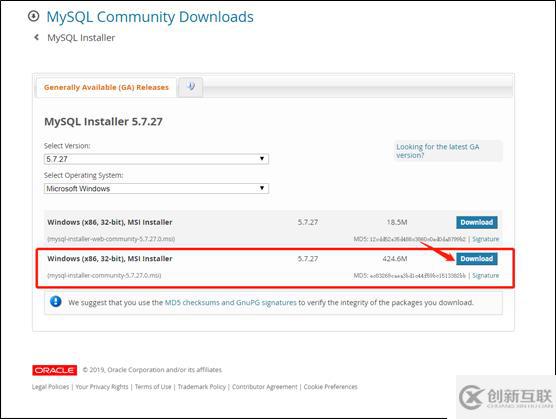This screenshot has height=419, width=556.
Task: Click the 18.5M file size value
Action: (x=397, y=222)
